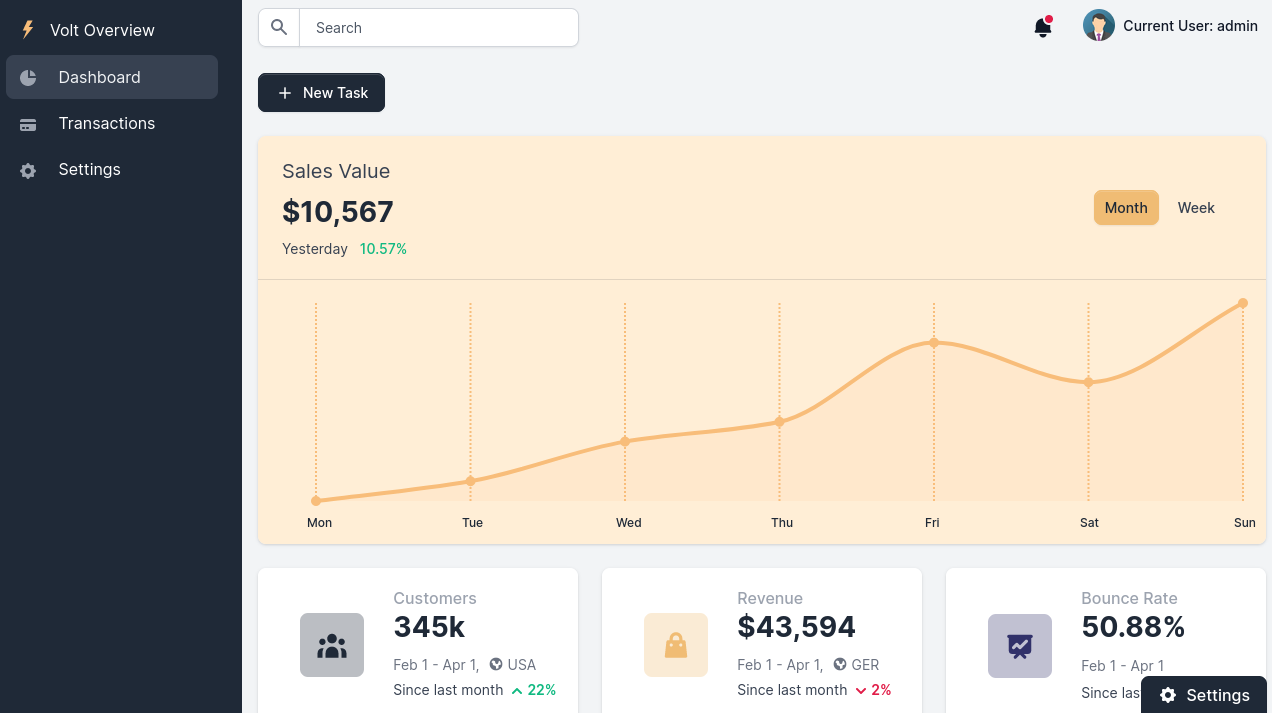The width and height of the screenshot is (1272, 713).
Task: Click the Volt lightning bolt logo
Action: (27, 29)
